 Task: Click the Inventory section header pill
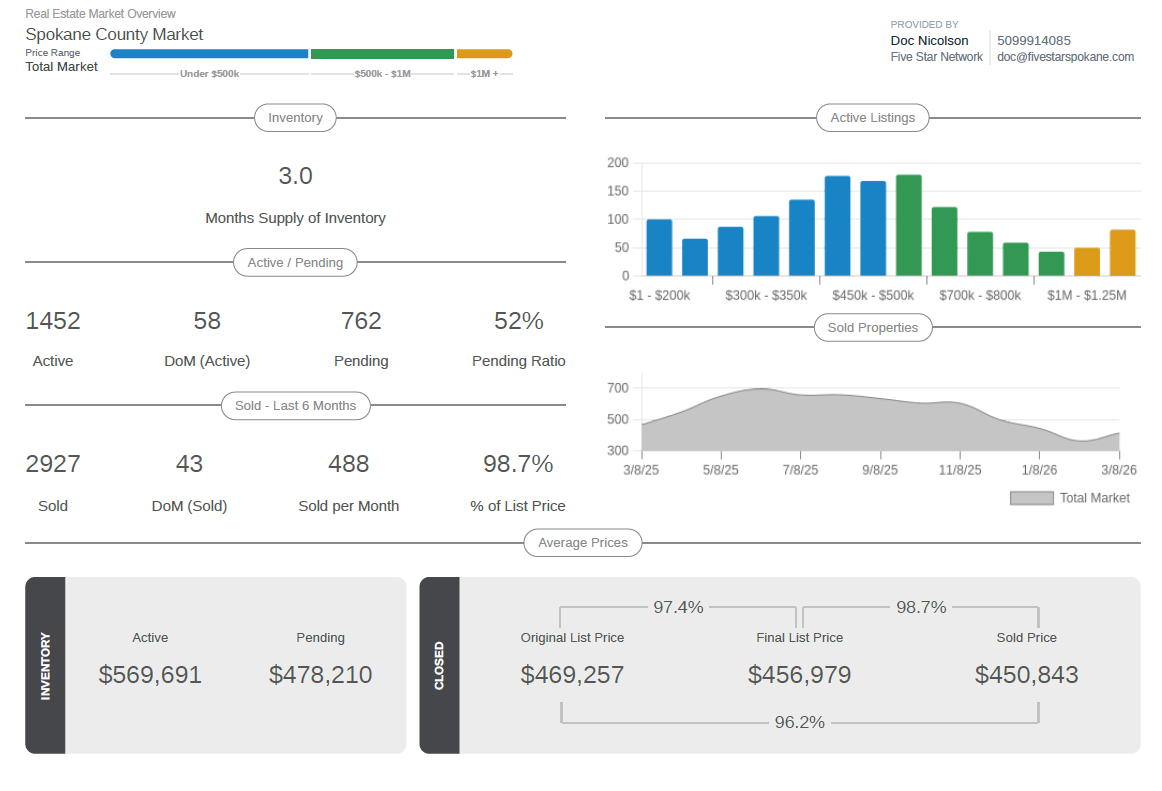coord(295,118)
